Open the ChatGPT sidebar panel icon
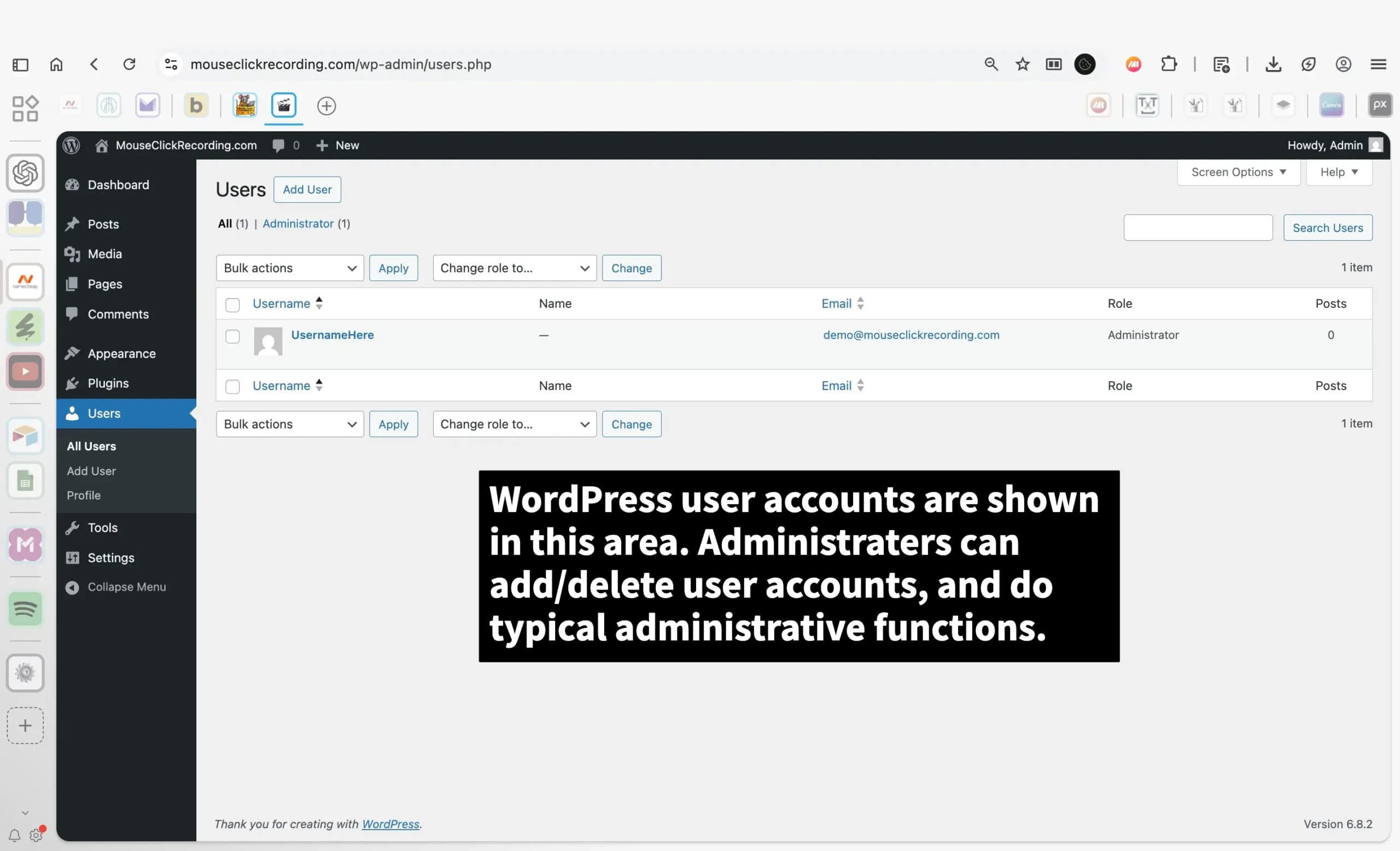This screenshot has height=851, width=1400. point(25,173)
